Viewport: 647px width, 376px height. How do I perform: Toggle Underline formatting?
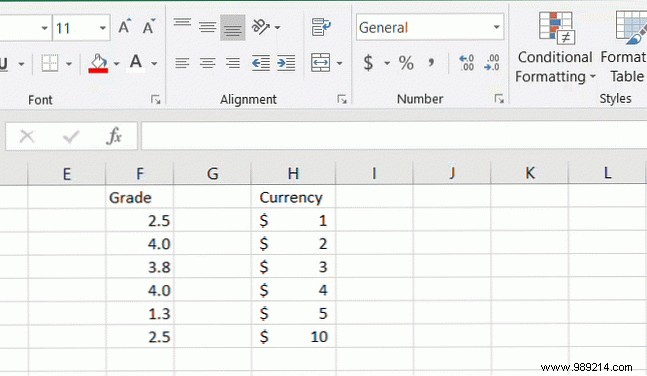pos(4,64)
